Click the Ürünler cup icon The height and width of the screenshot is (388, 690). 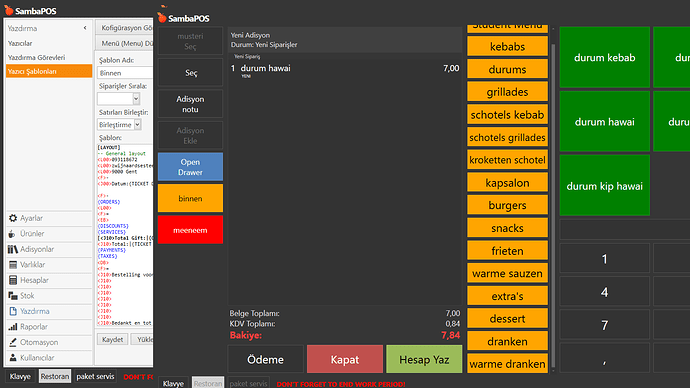point(12,234)
